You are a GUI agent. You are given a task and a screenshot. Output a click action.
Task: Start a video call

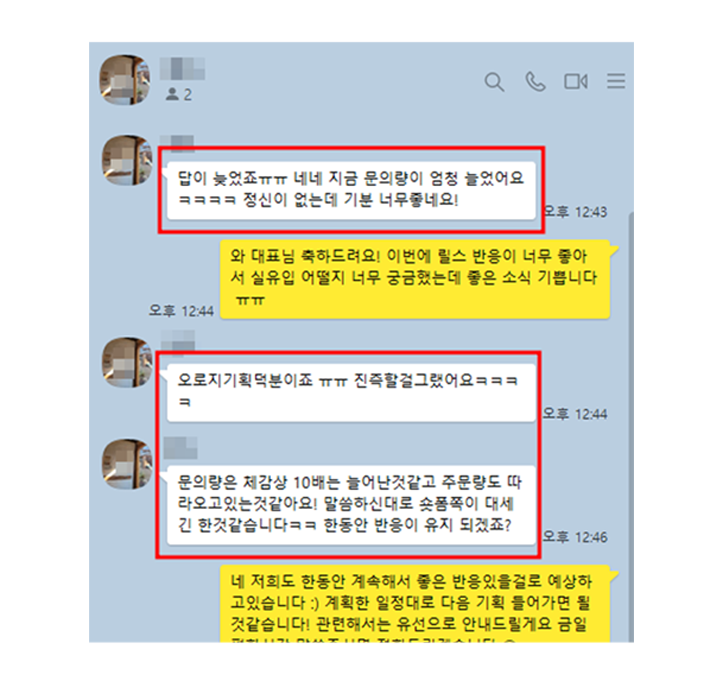click(576, 82)
